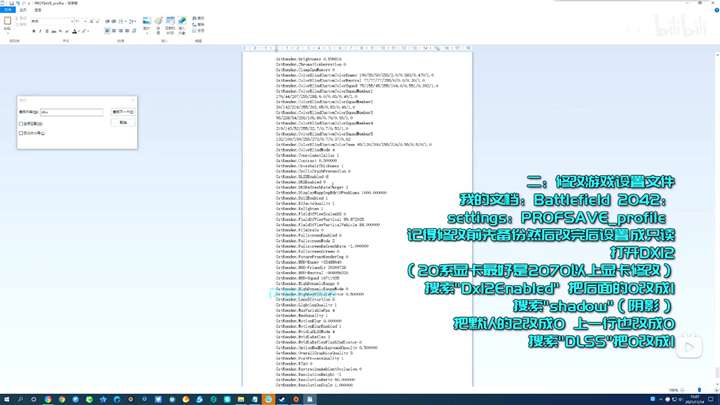Toggle Underline formatting

pos(47,31)
